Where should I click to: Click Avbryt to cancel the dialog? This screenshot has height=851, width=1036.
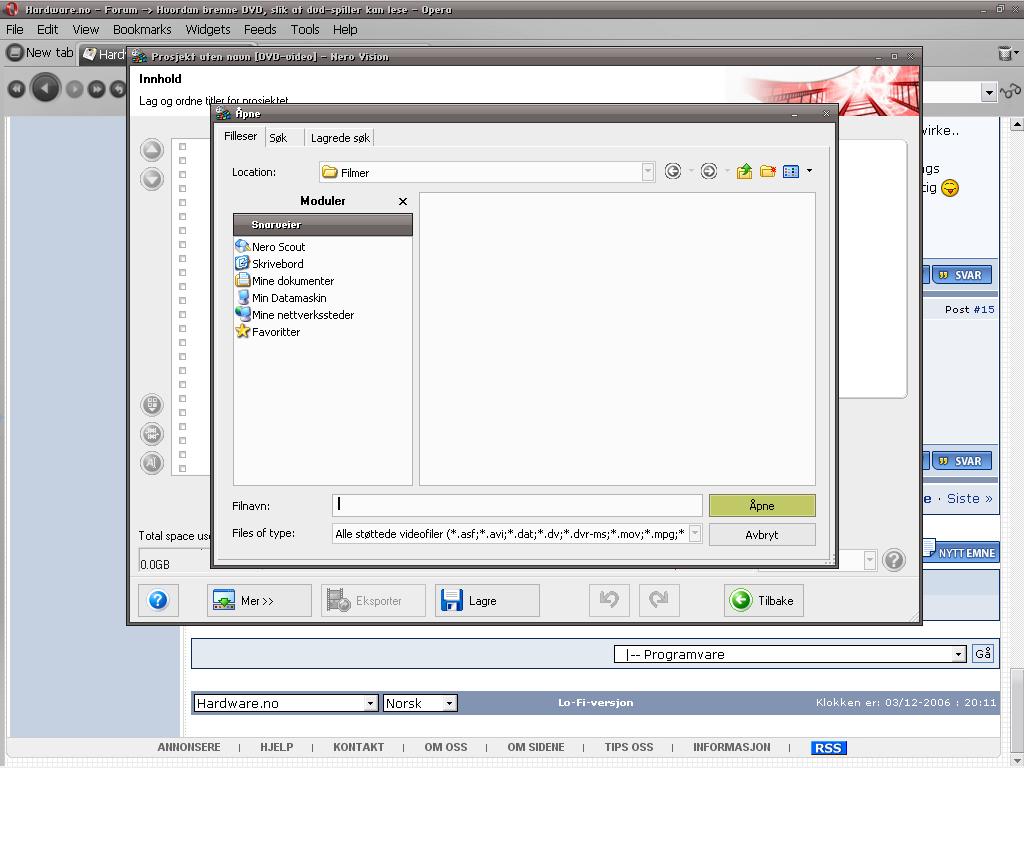coord(762,535)
